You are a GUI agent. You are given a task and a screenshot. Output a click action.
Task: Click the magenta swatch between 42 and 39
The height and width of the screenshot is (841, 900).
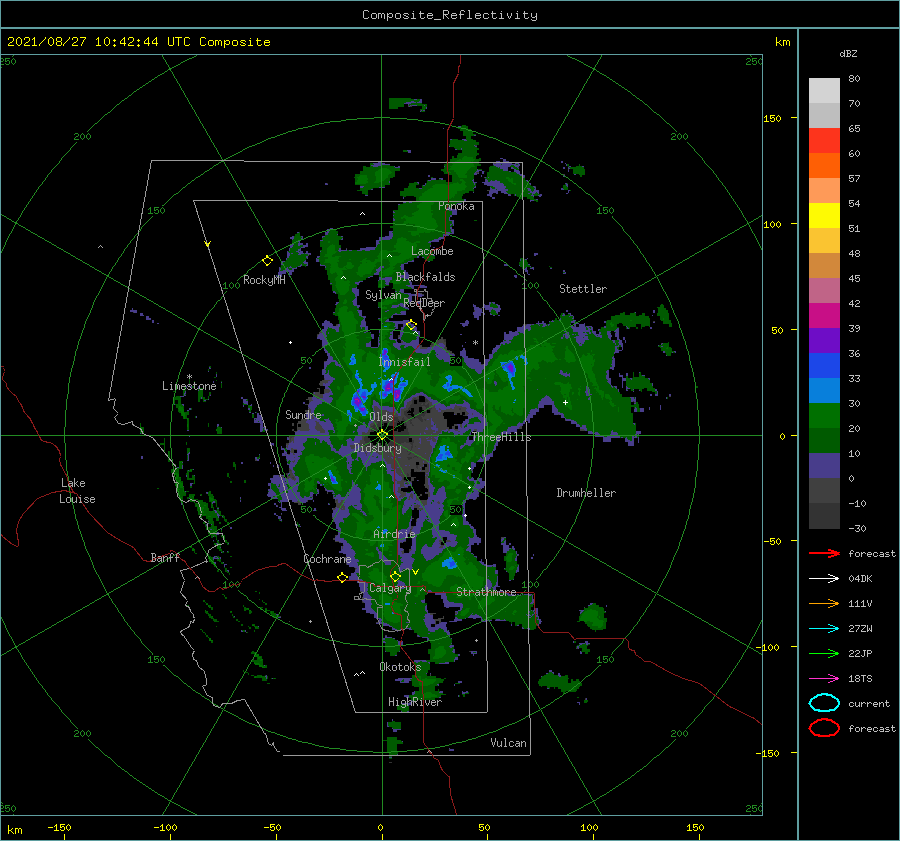824,315
